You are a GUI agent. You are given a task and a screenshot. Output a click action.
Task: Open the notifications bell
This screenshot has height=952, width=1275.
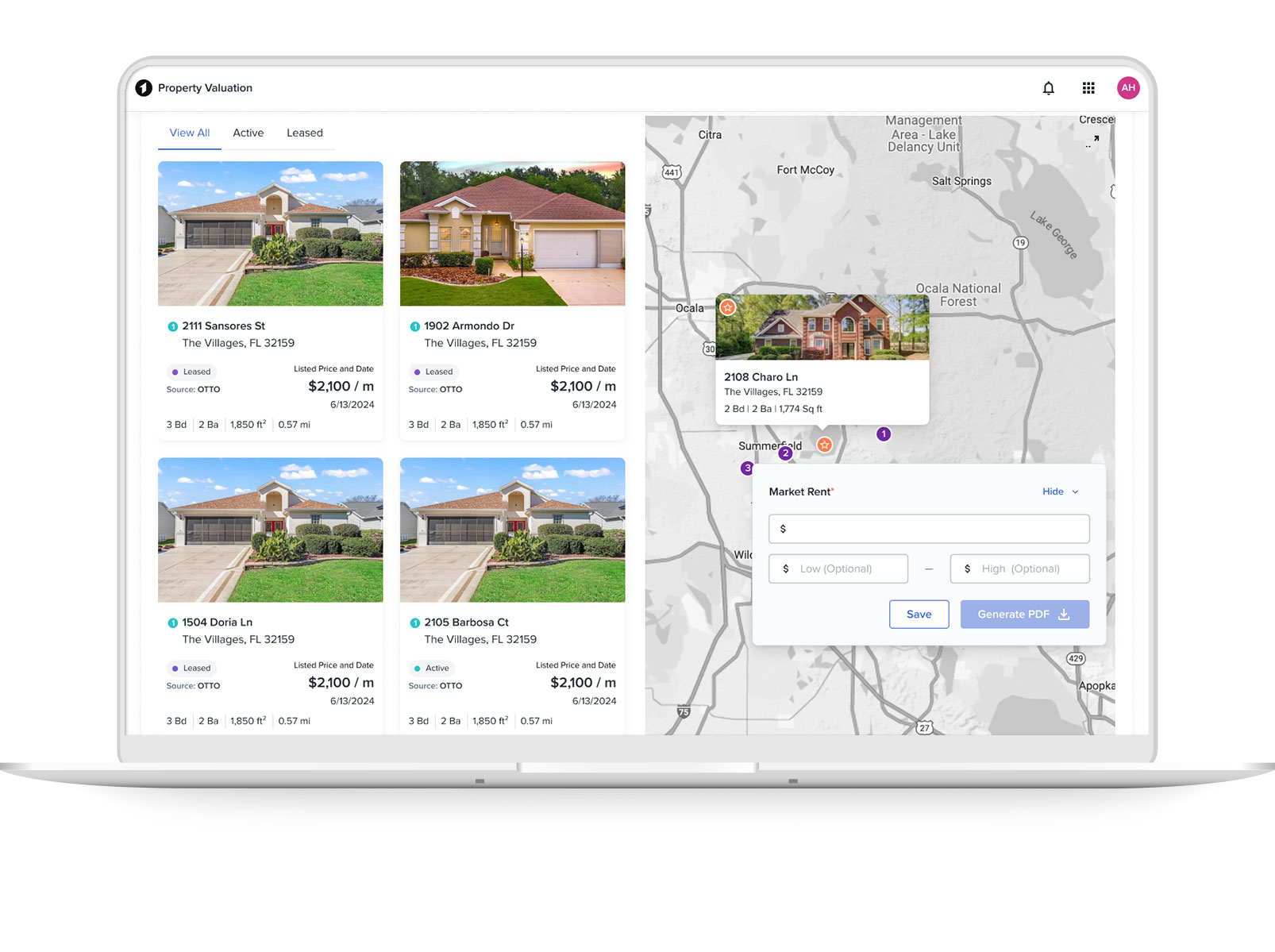pos(1048,88)
